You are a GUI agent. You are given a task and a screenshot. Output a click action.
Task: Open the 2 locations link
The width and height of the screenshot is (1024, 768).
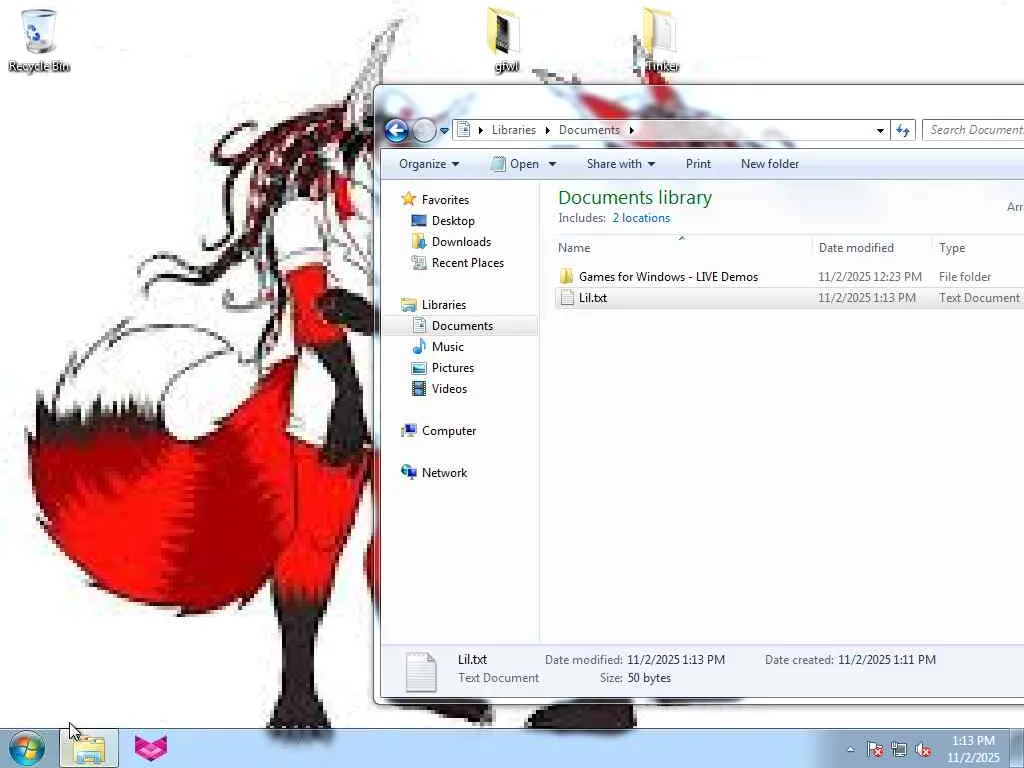pyautogui.click(x=641, y=218)
